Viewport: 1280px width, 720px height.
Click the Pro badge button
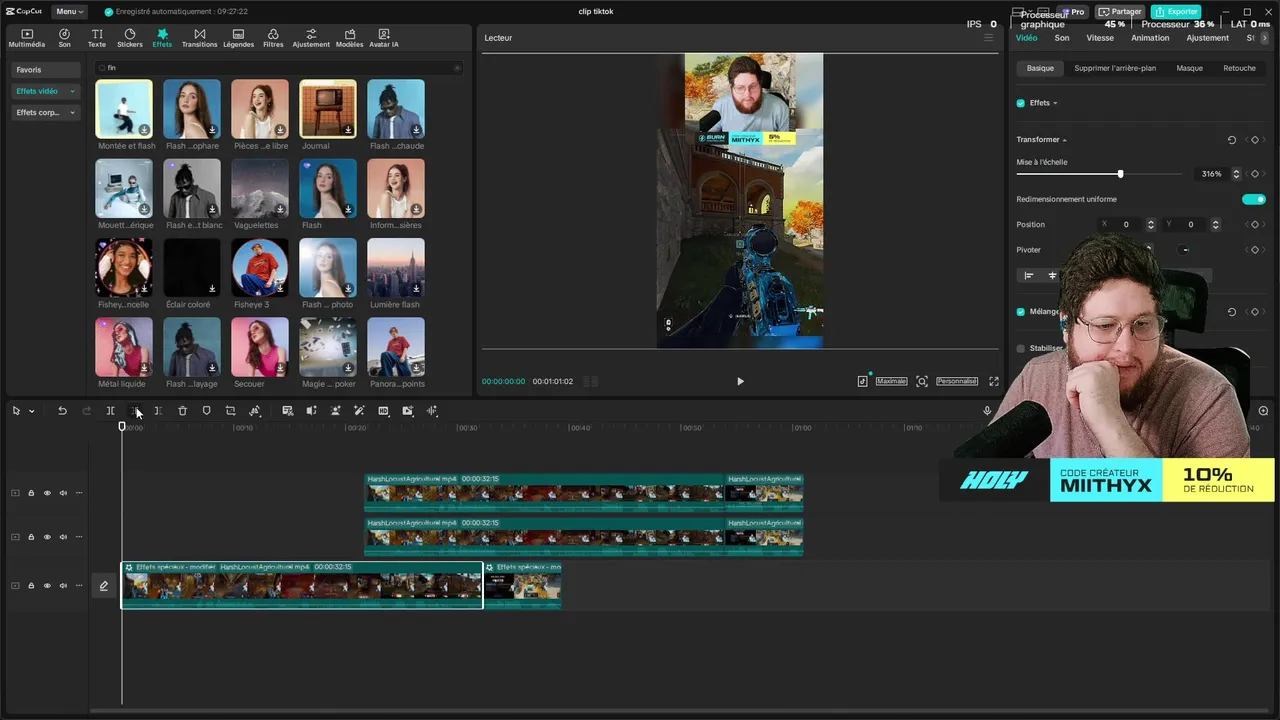tap(1073, 12)
